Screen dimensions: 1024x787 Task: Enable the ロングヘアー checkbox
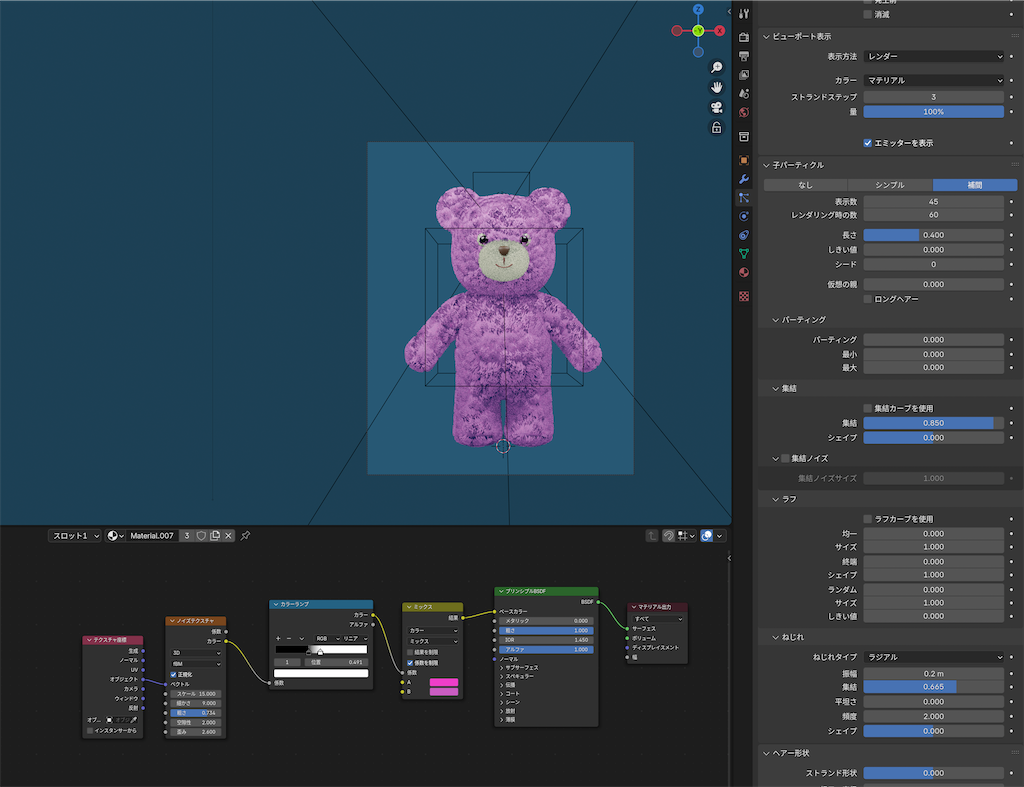[868, 299]
